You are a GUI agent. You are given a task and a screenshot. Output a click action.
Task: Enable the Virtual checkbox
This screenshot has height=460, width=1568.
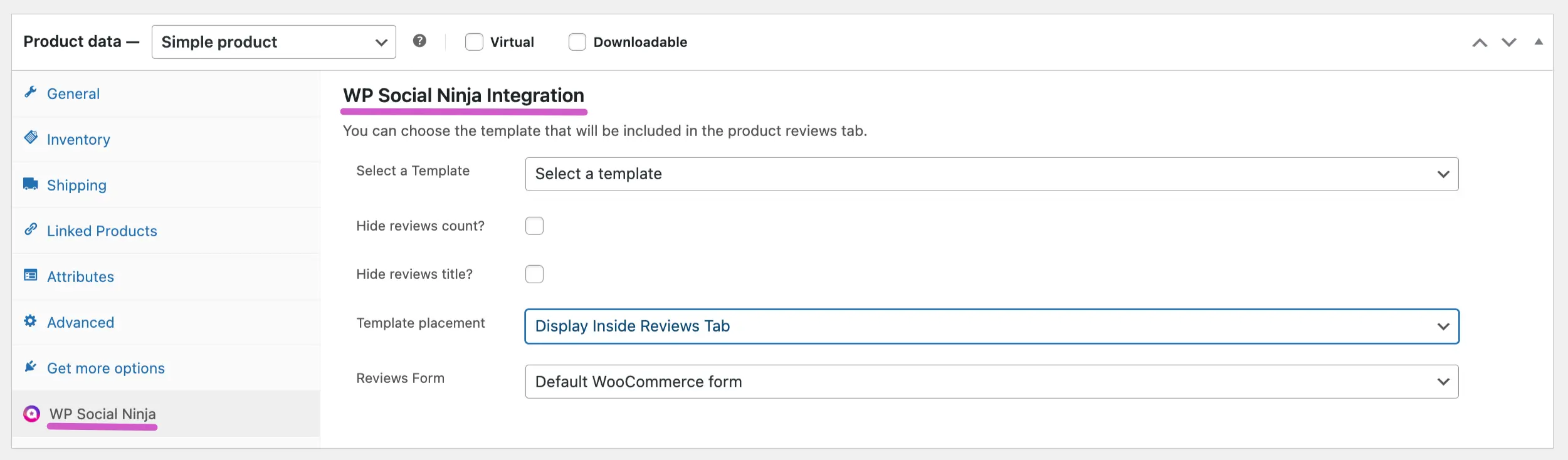(474, 42)
